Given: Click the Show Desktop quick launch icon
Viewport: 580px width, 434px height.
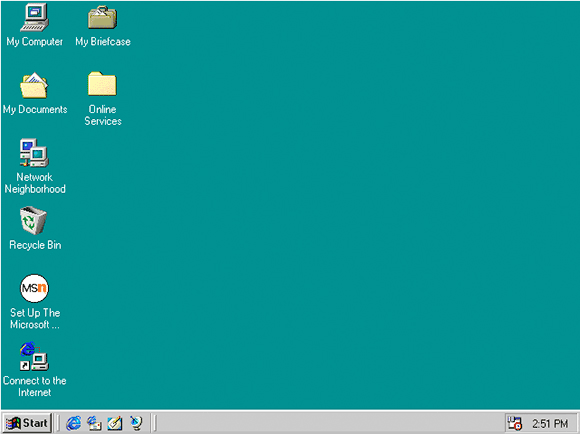Looking at the screenshot, I should (x=115, y=423).
